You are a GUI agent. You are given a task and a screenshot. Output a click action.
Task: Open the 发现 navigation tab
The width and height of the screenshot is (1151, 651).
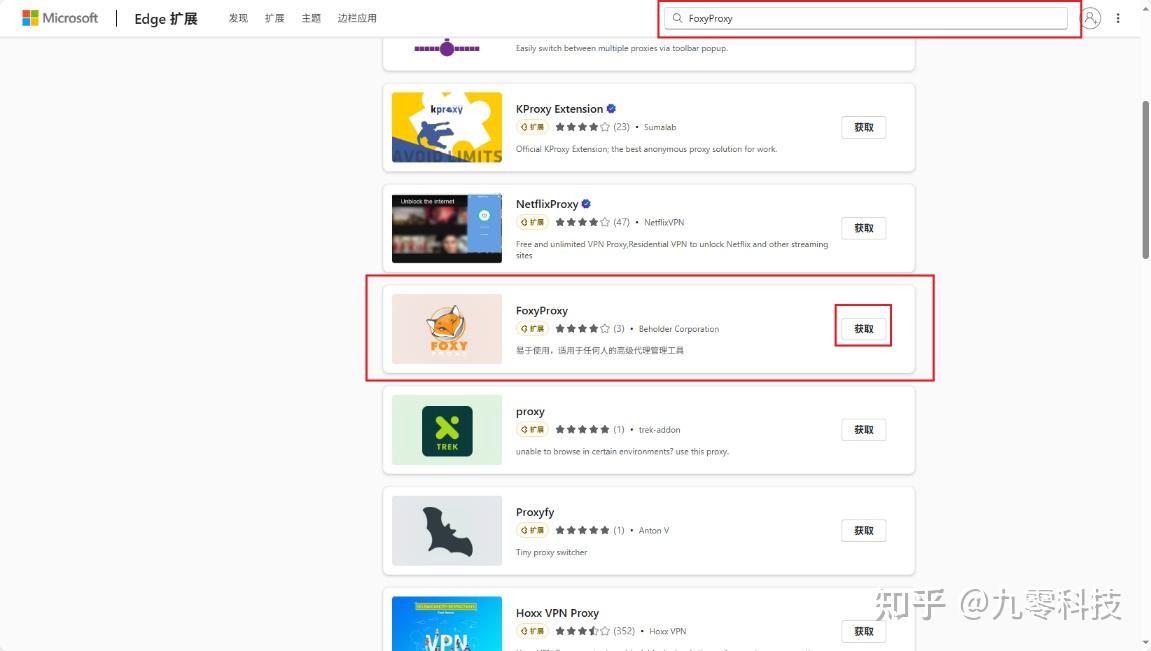coord(238,18)
